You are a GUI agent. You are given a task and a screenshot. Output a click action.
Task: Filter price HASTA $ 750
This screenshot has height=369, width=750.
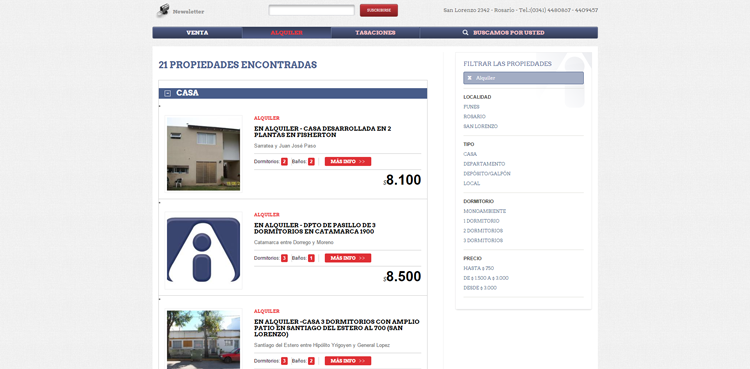click(x=478, y=268)
